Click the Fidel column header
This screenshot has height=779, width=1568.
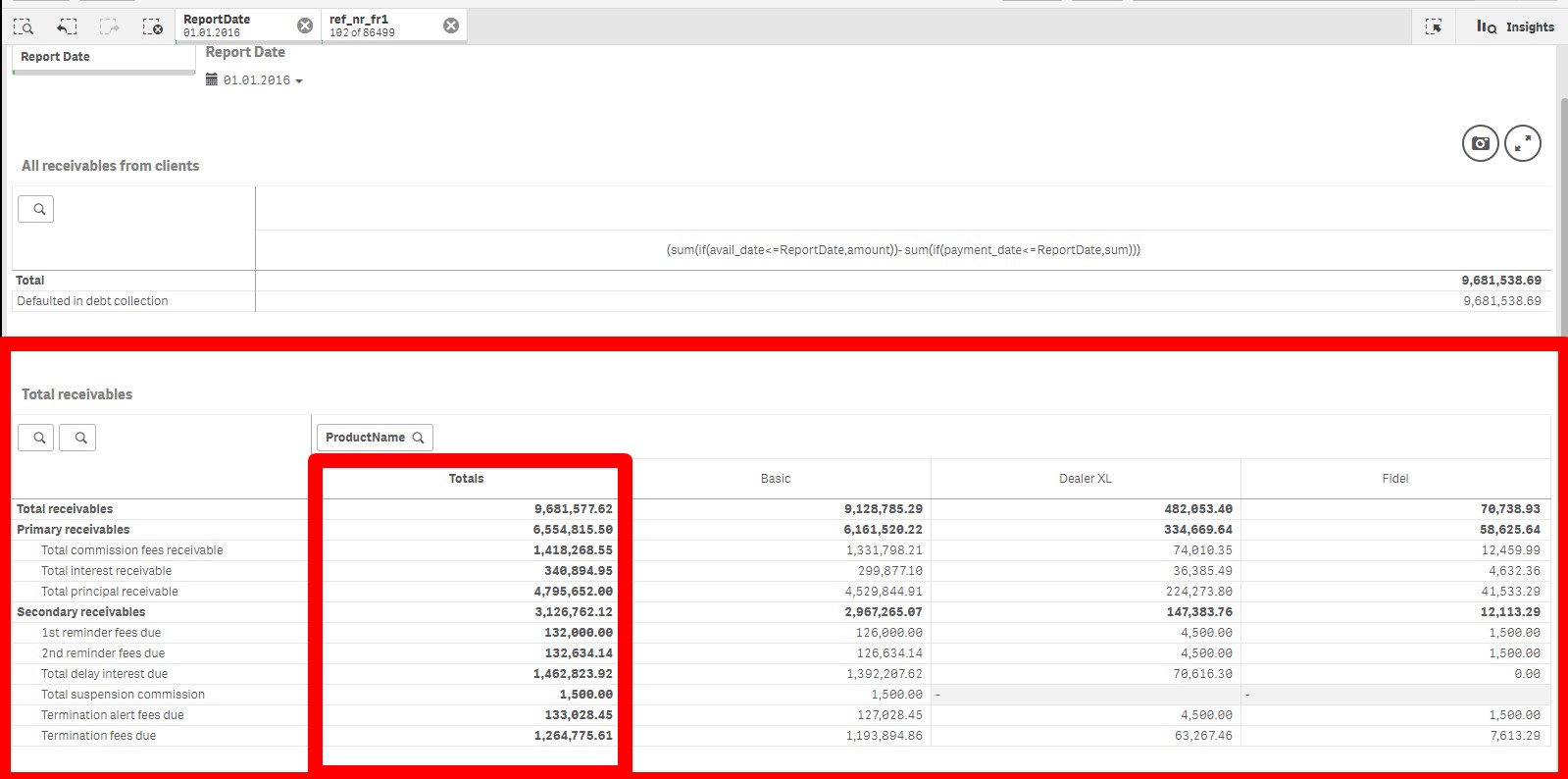[x=1395, y=479]
